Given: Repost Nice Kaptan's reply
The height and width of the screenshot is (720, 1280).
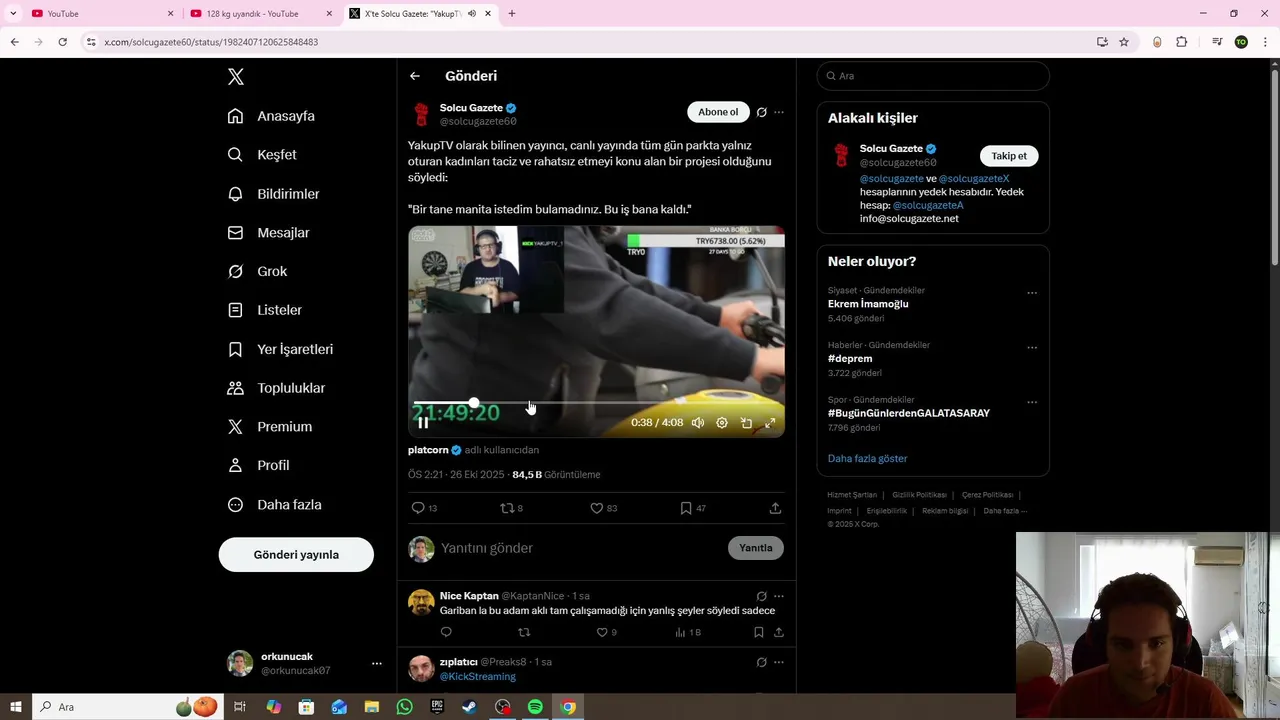Looking at the screenshot, I should click(524, 632).
